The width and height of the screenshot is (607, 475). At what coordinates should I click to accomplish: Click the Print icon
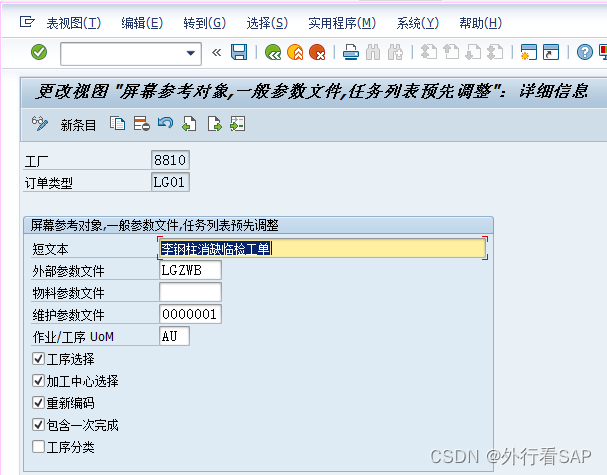351,52
